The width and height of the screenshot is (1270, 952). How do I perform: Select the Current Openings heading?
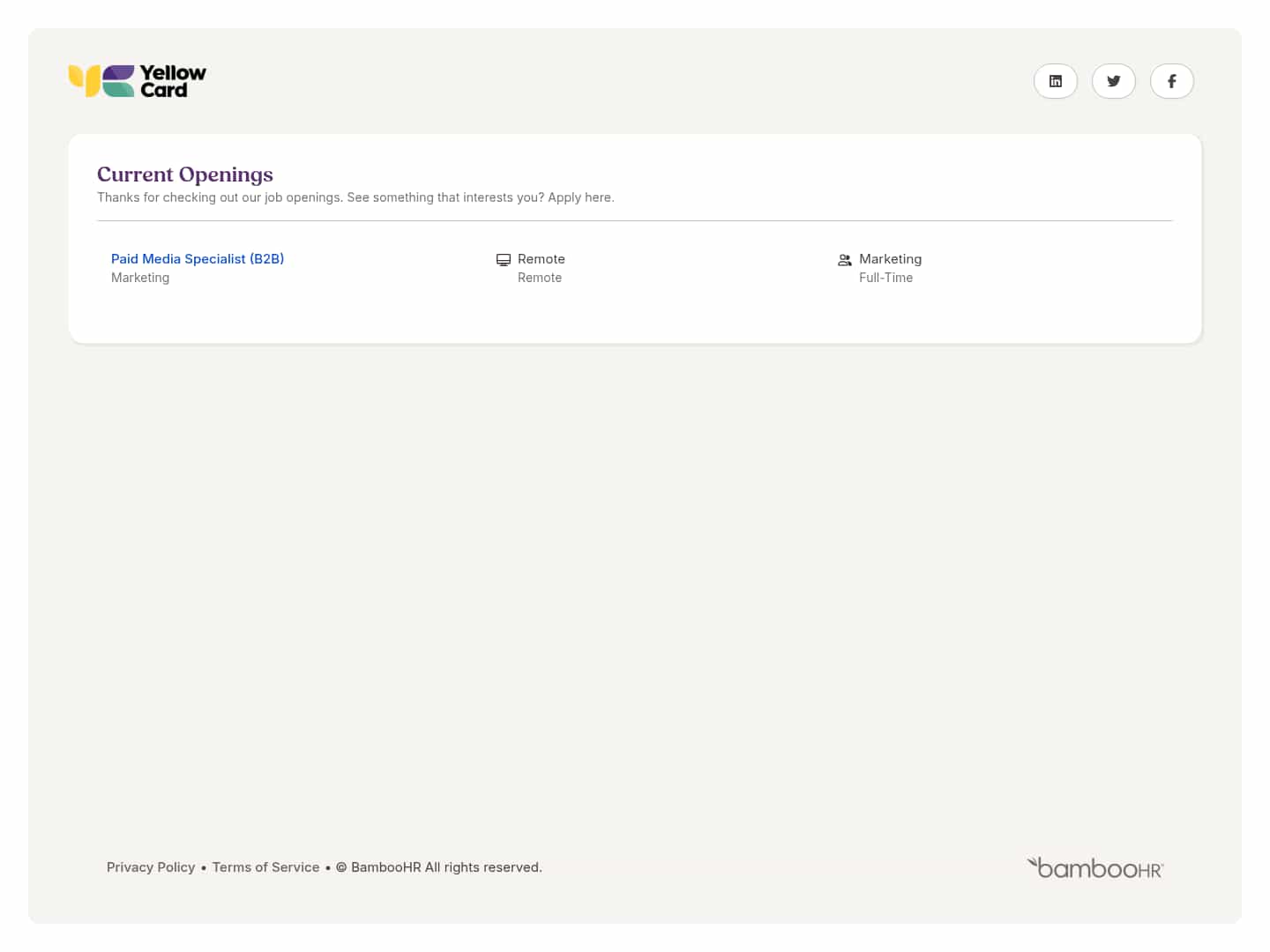coord(185,175)
